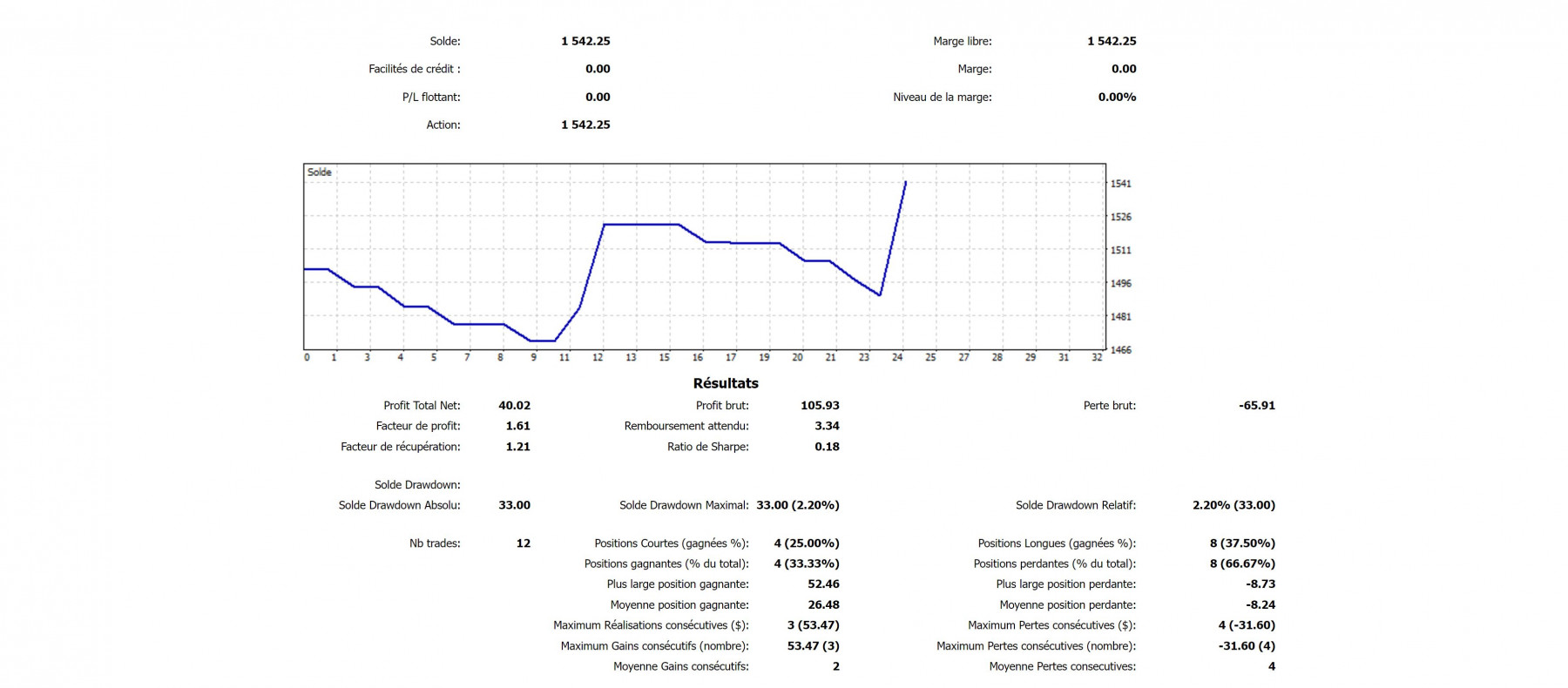Click the Marge: label
1568x688 pixels.
(x=974, y=69)
